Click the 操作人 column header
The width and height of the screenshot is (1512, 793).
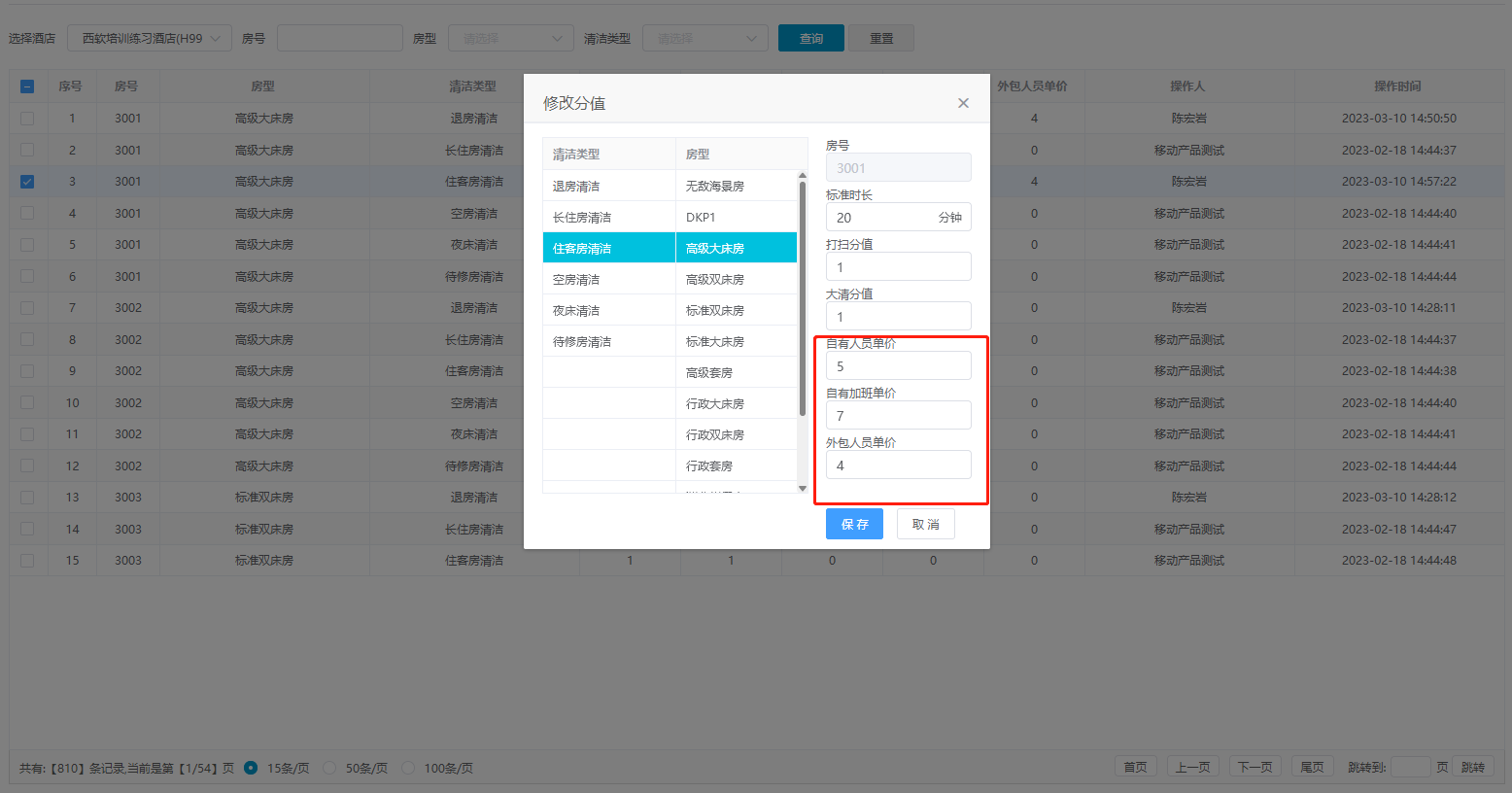[x=1187, y=86]
